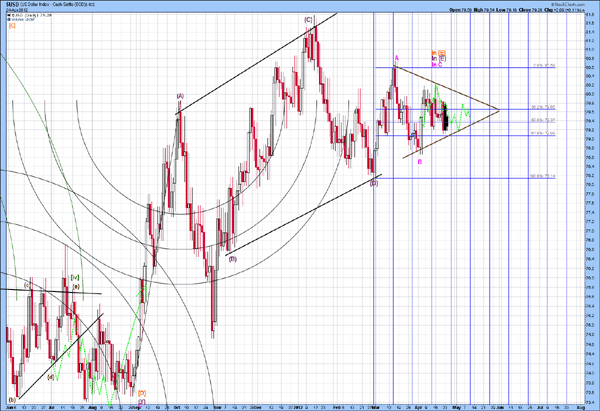Screen dimensions: 600x411
Task: Click the magenta 'in C' annotation
Action: (x=437, y=65)
